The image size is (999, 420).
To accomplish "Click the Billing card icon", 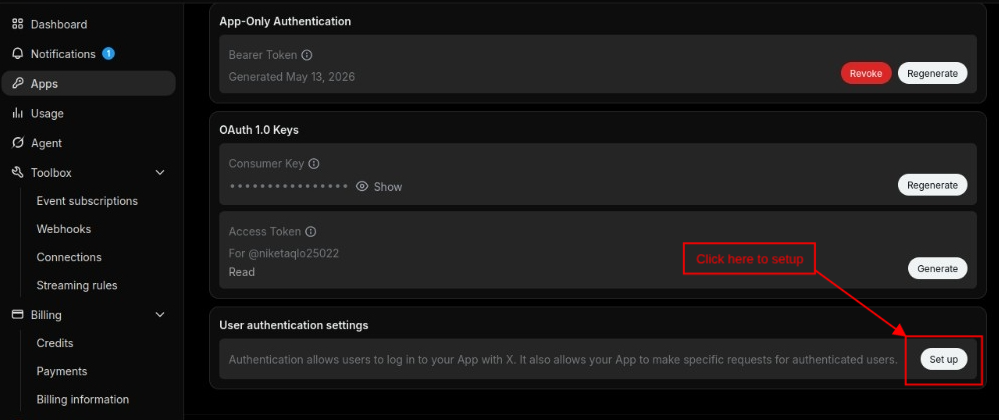I will pyautogui.click(x=18, y=315).
